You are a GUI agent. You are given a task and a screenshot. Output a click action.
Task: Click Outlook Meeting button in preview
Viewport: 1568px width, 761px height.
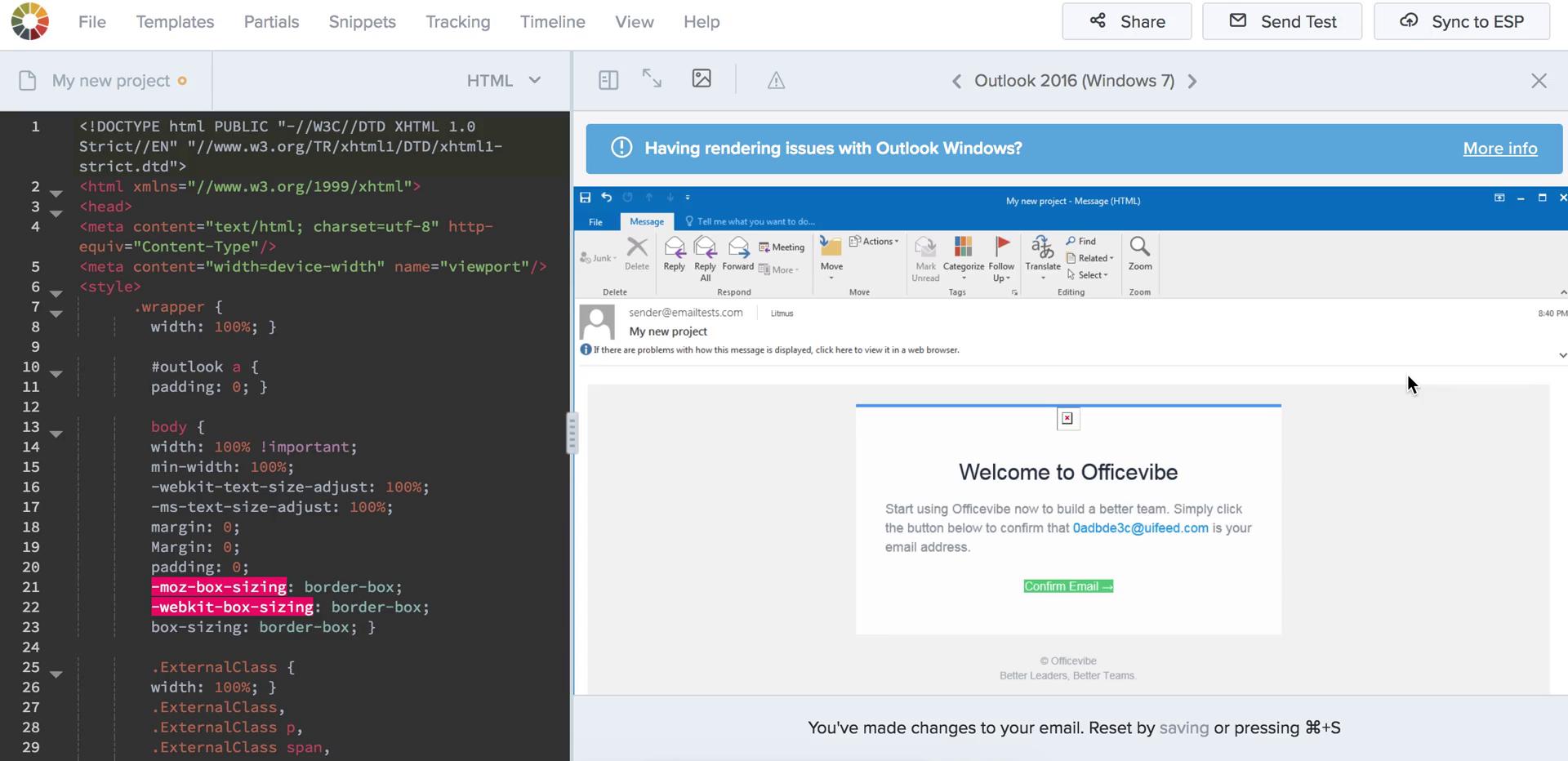(782, 247)
